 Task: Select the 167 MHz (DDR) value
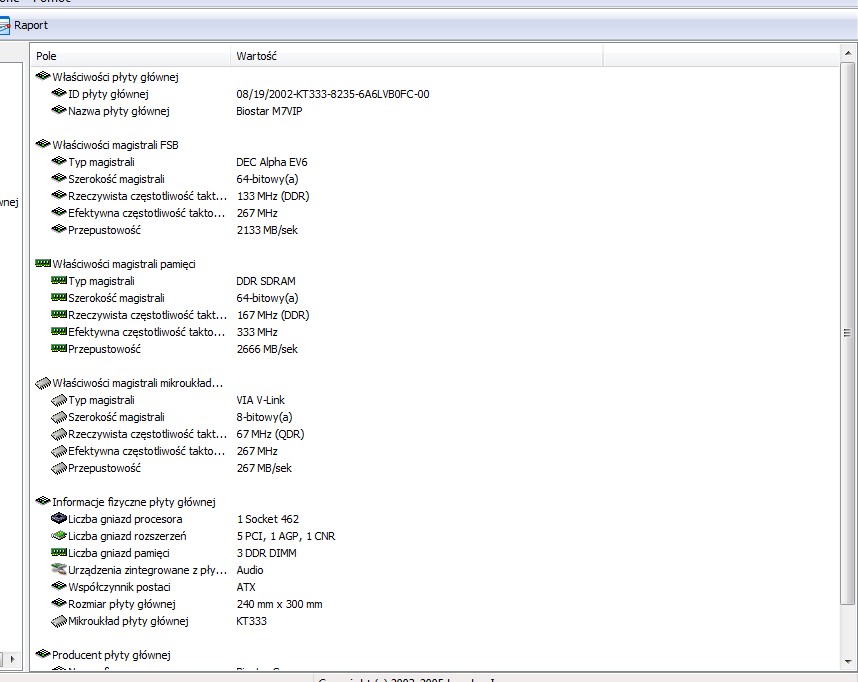273,315
